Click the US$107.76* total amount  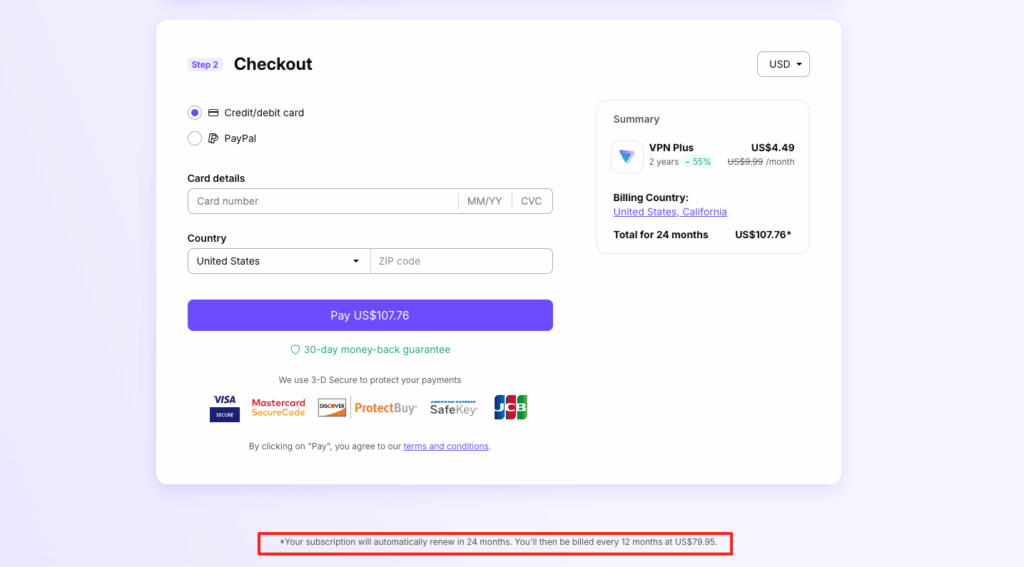(x=763, y=235)
